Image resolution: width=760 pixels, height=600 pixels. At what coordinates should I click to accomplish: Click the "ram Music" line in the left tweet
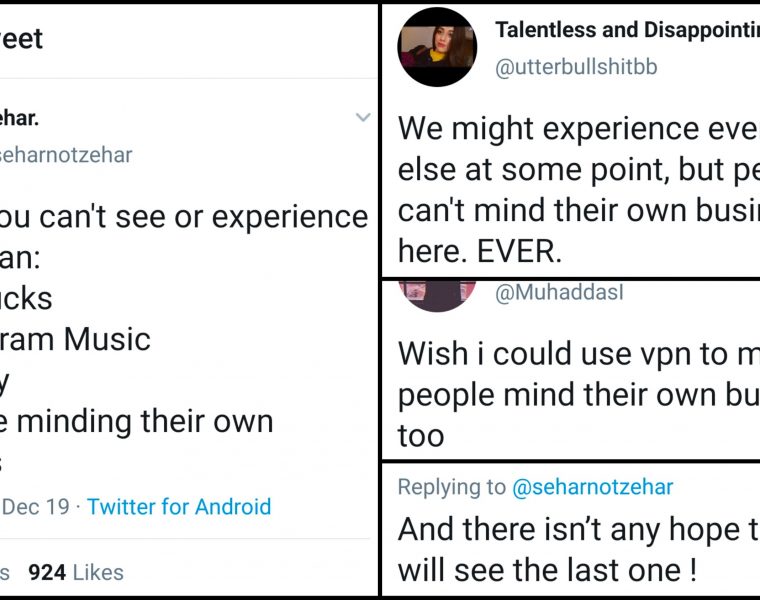coord(75,339)
